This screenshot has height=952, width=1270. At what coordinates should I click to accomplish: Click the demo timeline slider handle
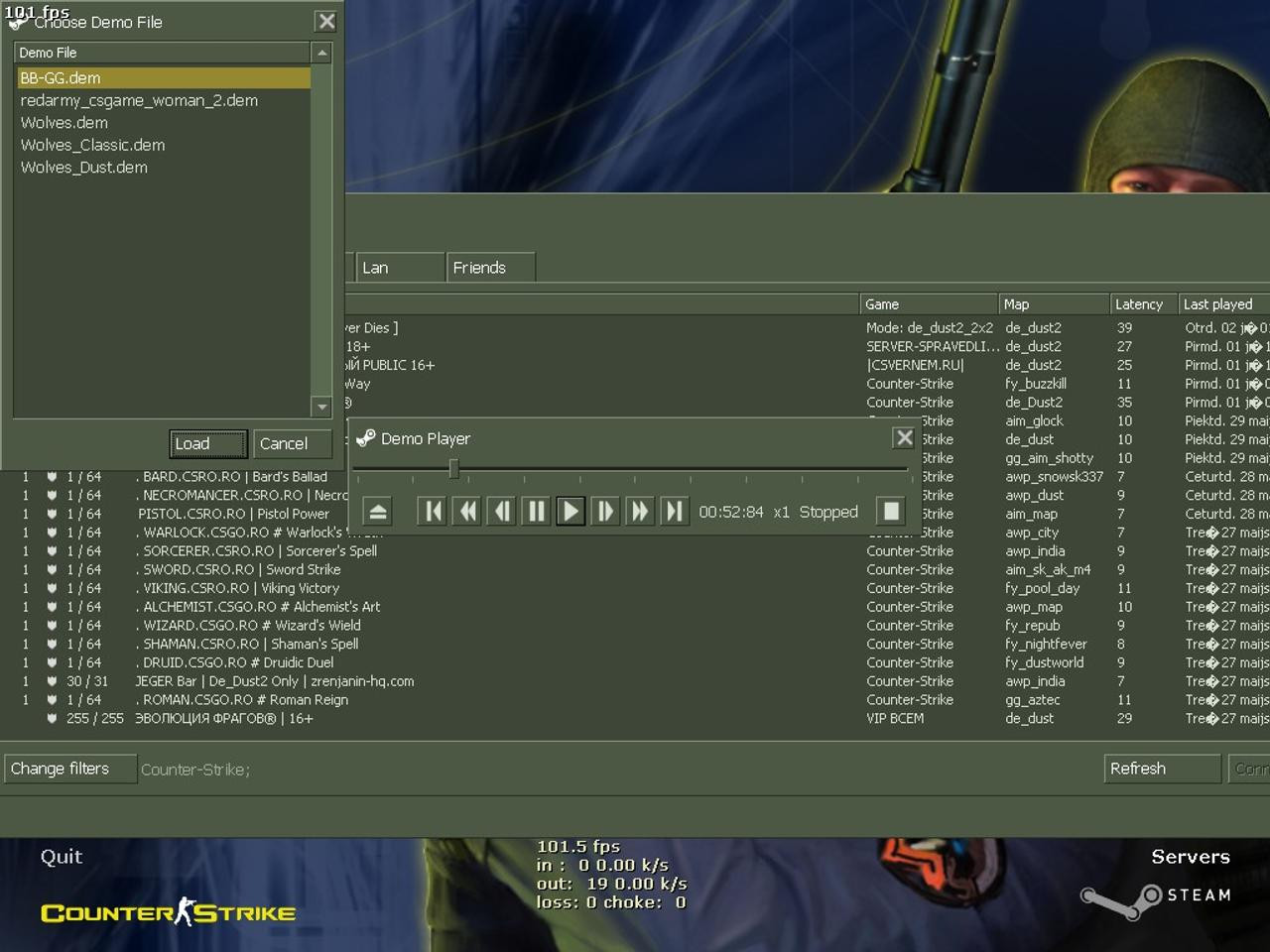click(453, 468)
